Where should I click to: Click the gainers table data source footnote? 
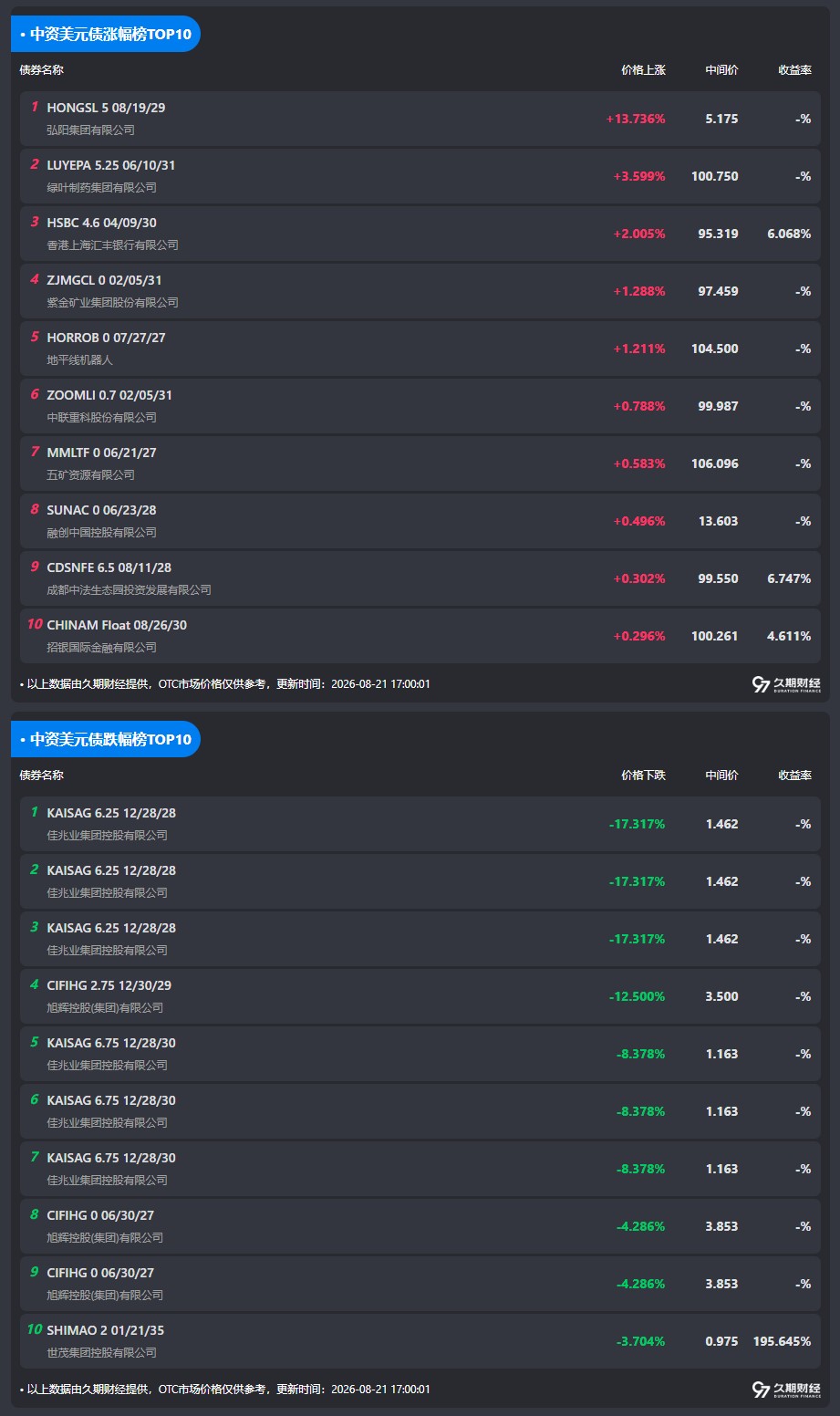224,684
